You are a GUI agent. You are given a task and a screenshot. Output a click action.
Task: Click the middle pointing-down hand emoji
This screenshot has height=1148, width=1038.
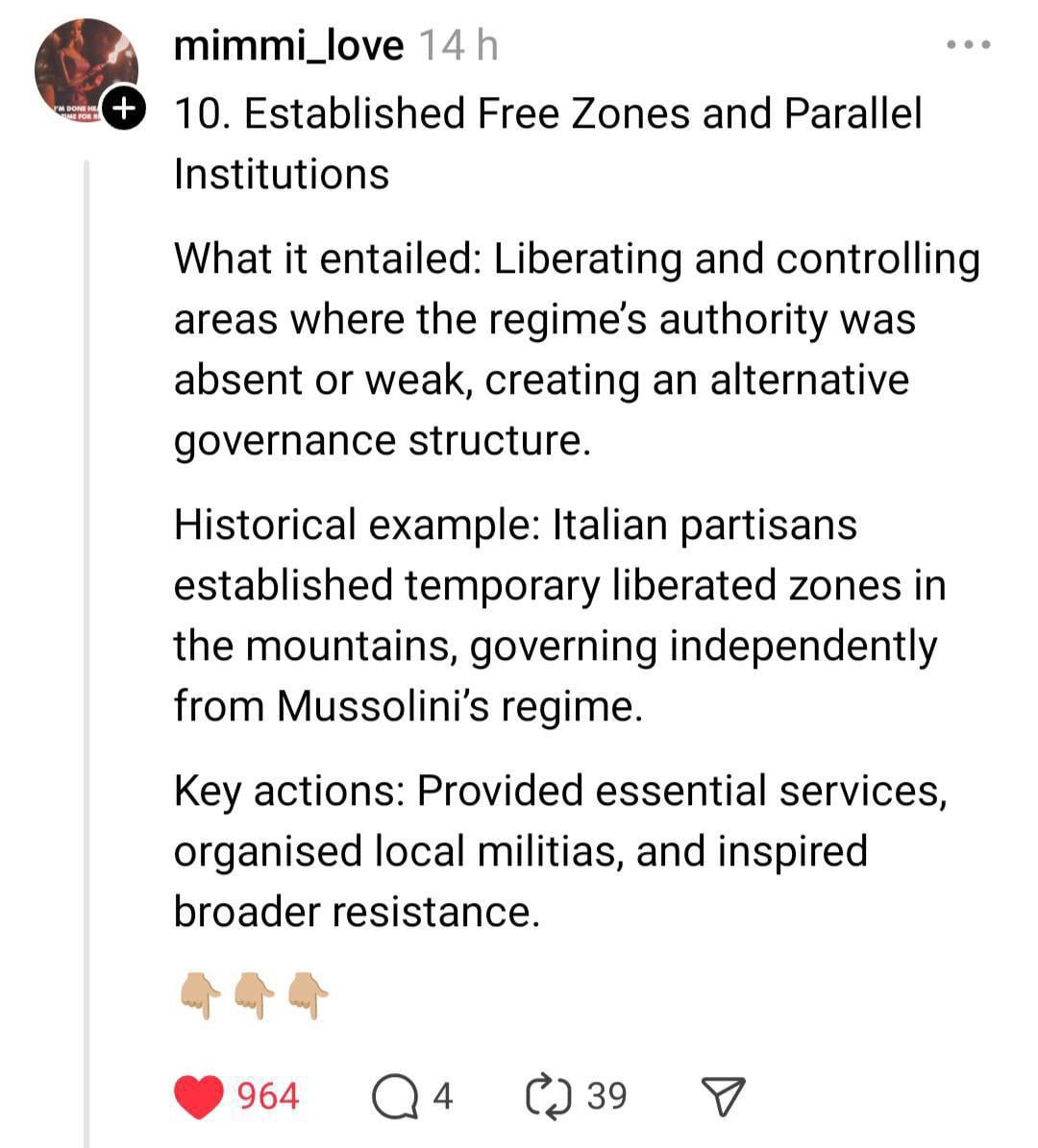(x=255, y=992)
